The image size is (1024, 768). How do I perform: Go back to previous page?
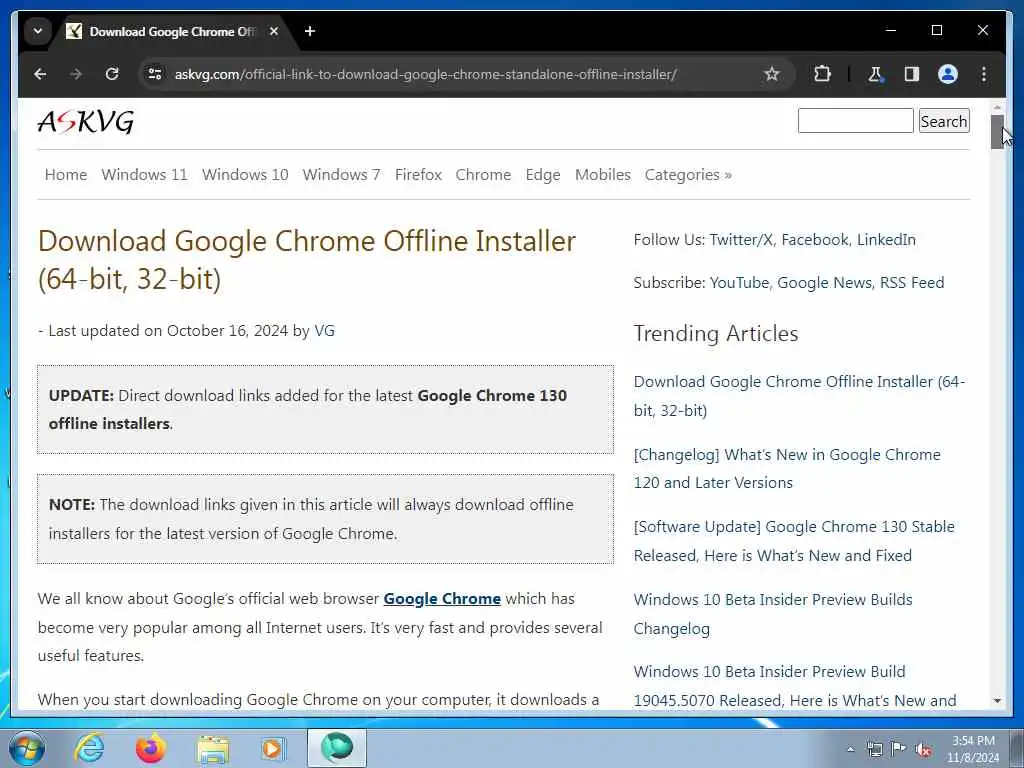(40, 74)
